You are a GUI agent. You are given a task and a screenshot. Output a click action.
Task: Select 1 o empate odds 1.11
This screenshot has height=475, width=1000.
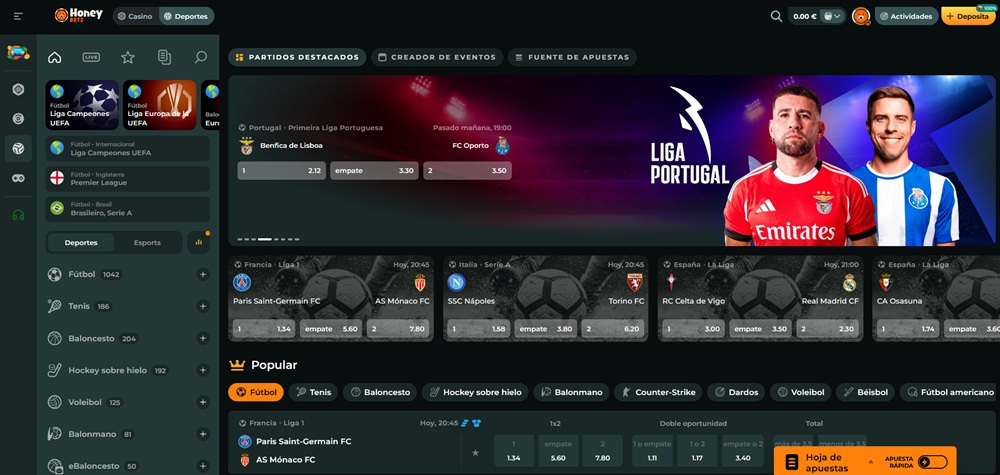(x=652, y=451)
